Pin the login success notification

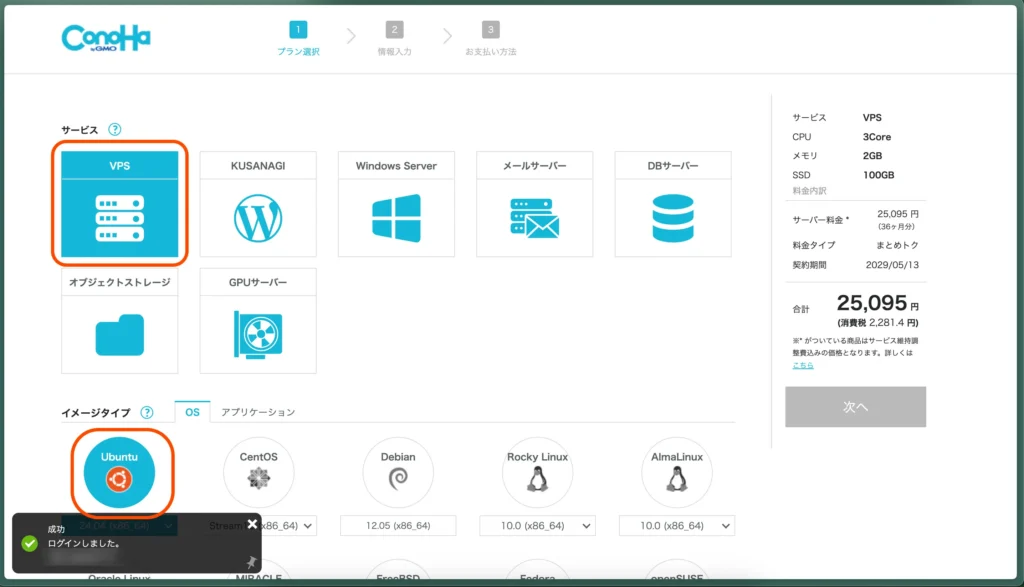[x=251, y=562]
